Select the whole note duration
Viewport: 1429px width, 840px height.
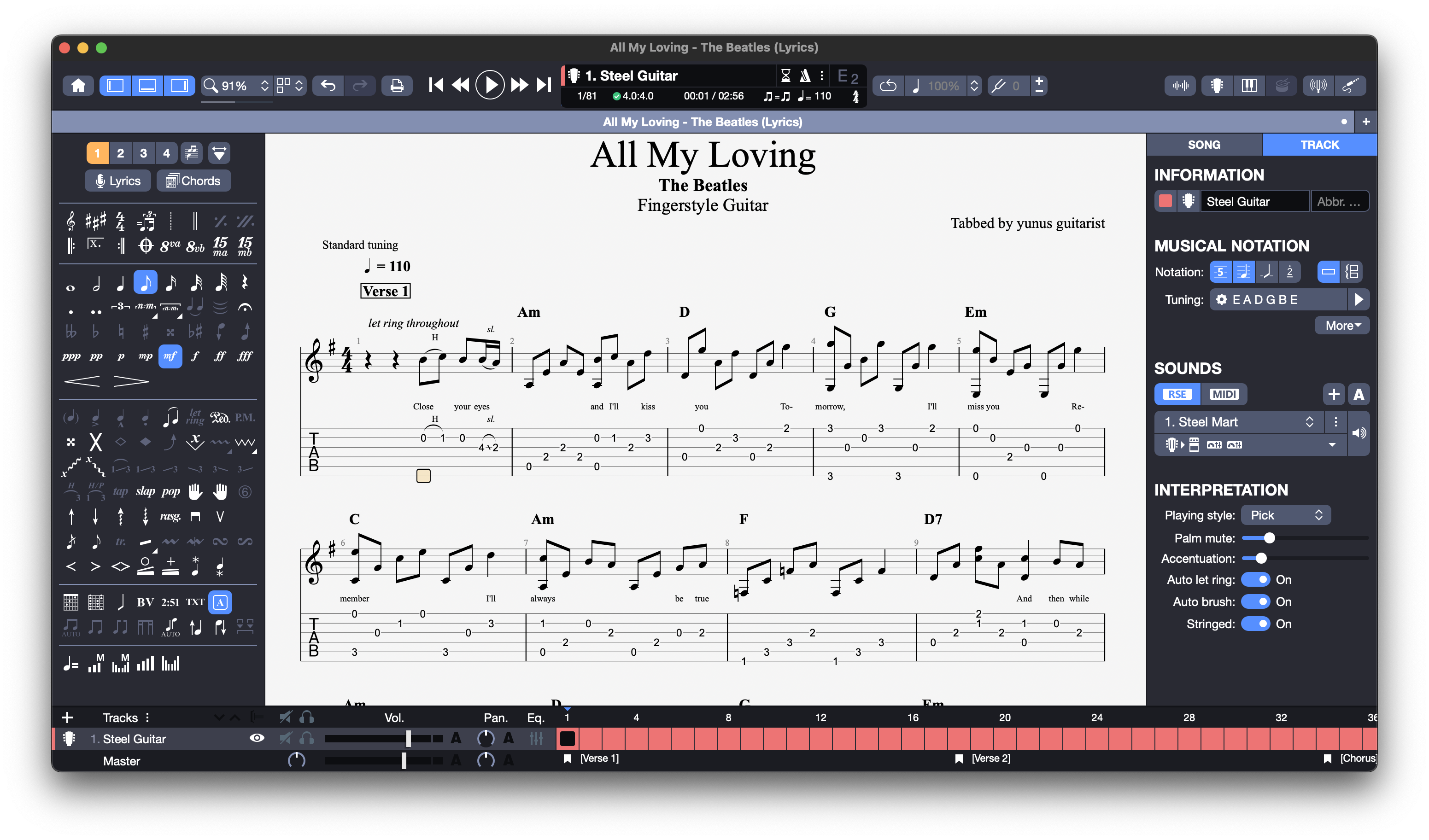coord(70,287)
